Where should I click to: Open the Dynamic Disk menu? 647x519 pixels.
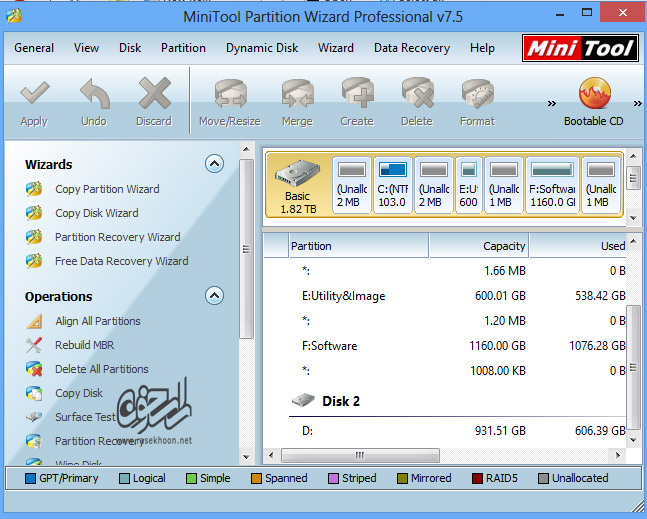[x=262, y=48]
